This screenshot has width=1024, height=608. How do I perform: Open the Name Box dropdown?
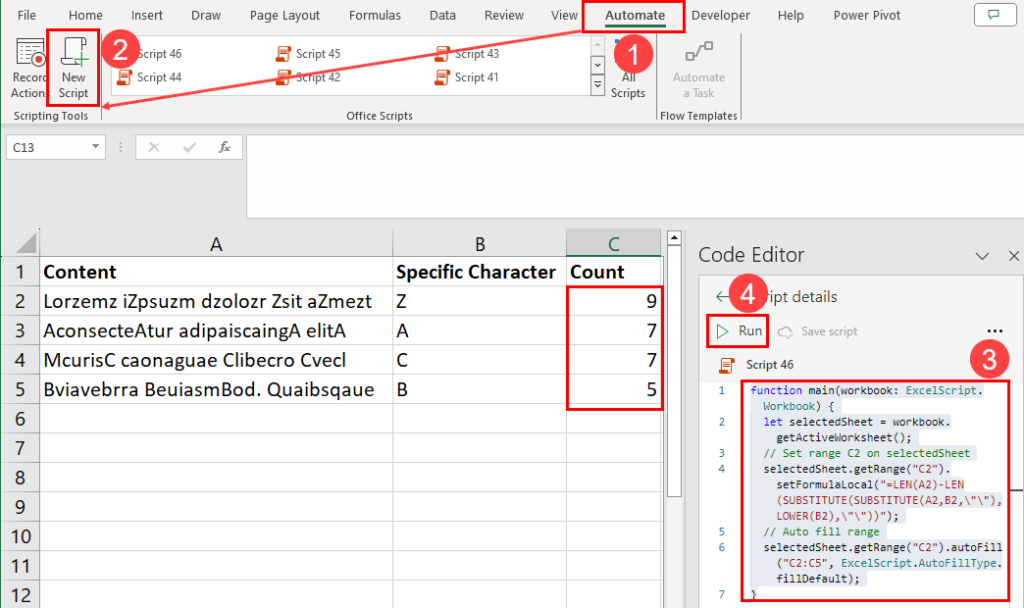point(95,147)
